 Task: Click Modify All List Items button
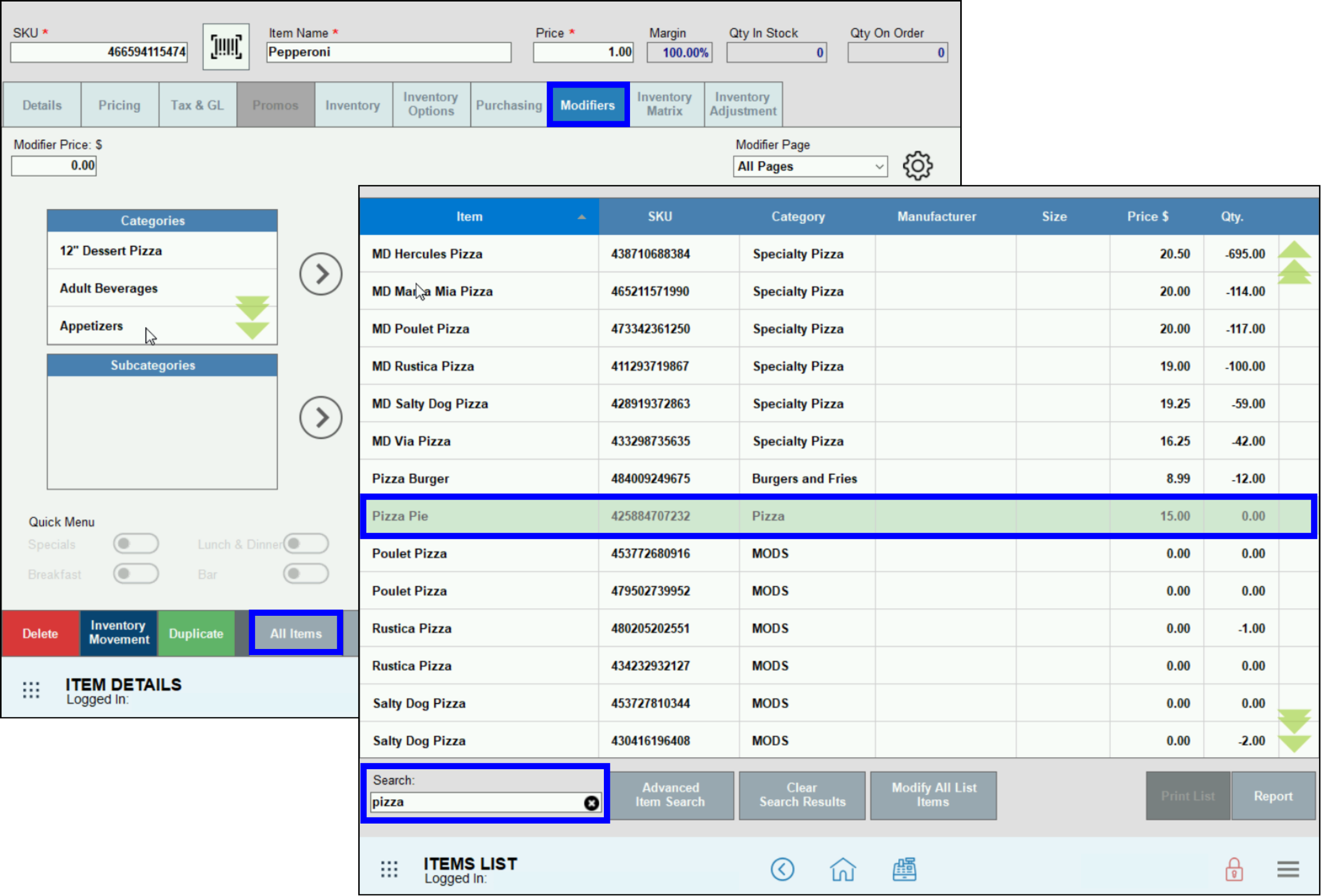click(934, 795)
